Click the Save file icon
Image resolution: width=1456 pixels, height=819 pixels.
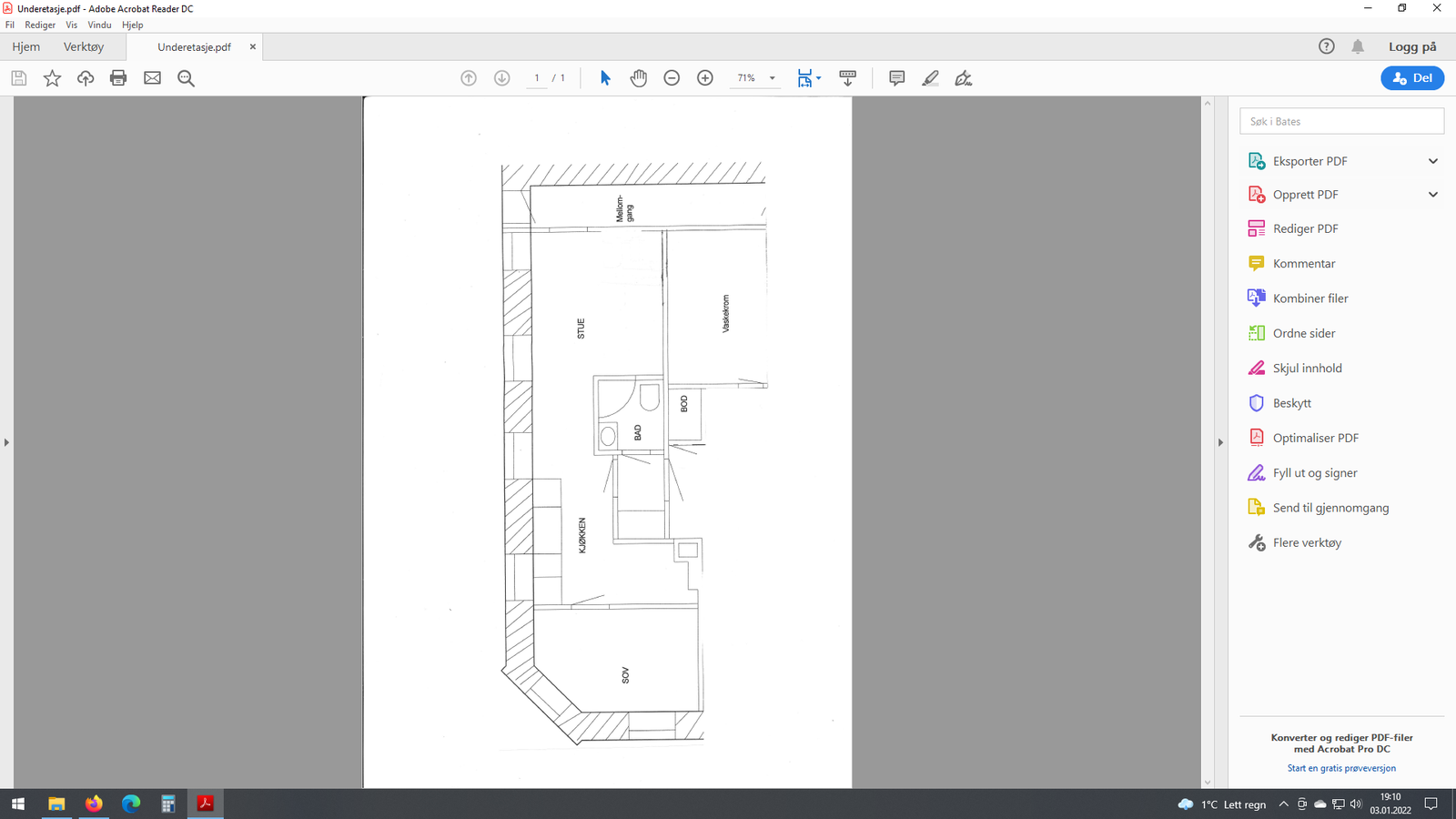click(18, 78)
